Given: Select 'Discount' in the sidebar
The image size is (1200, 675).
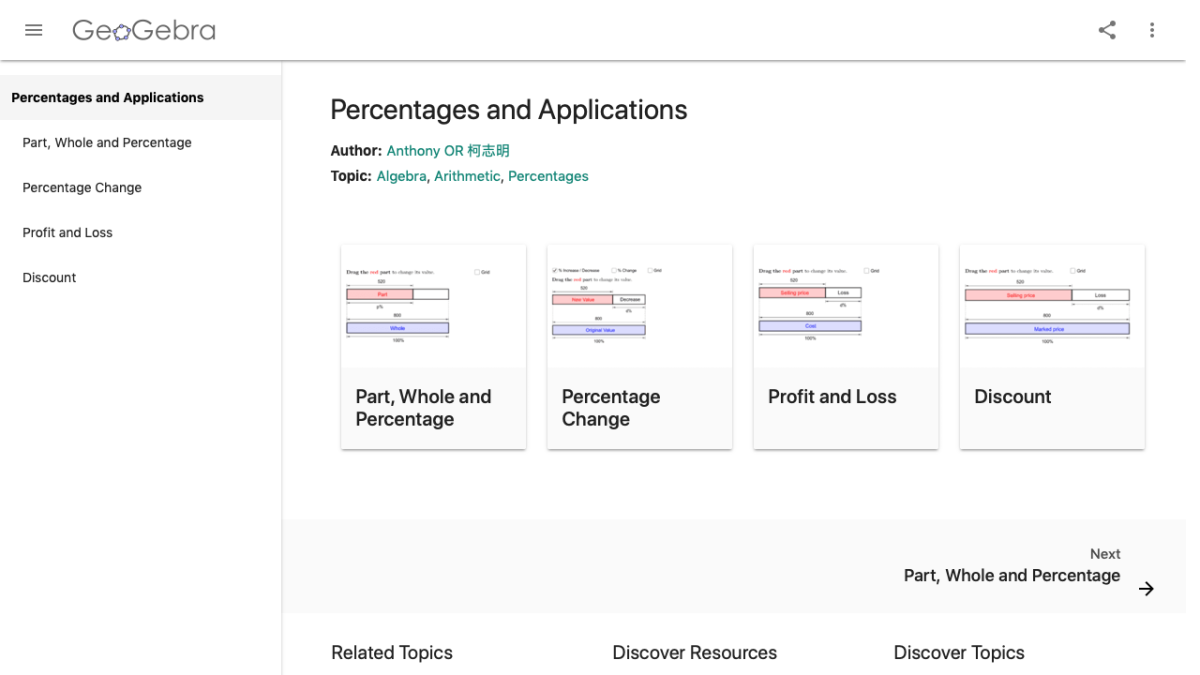Looking at the screenshot, I should pyautogui.click(x=48, y=277).
